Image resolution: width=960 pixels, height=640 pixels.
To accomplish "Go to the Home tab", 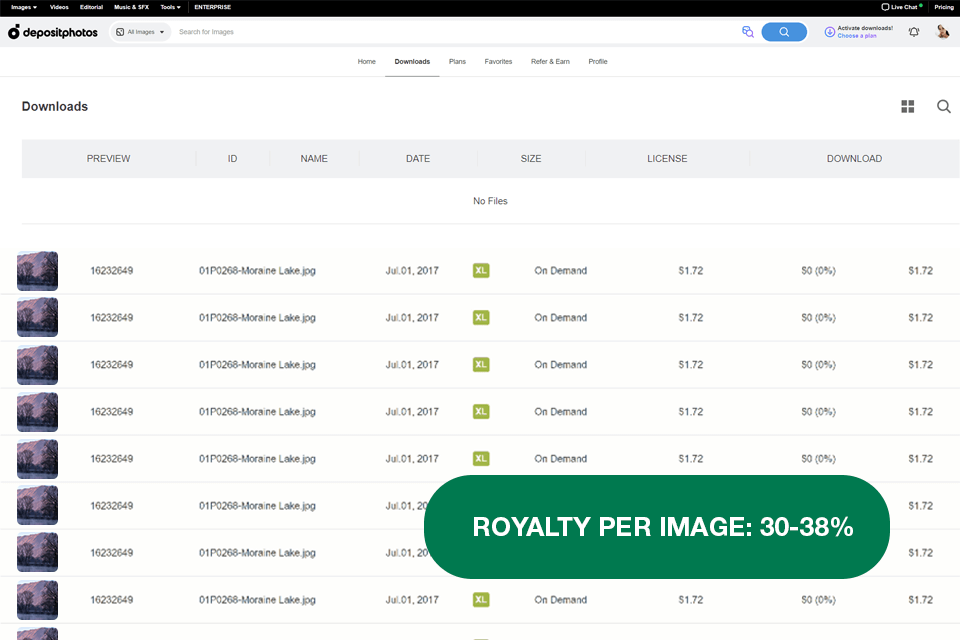I will 367,62.
